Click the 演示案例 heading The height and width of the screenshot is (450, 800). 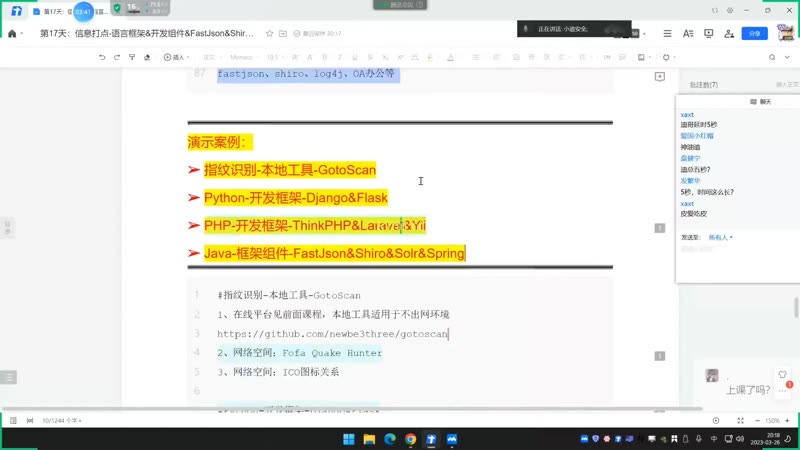click(220, 142)
